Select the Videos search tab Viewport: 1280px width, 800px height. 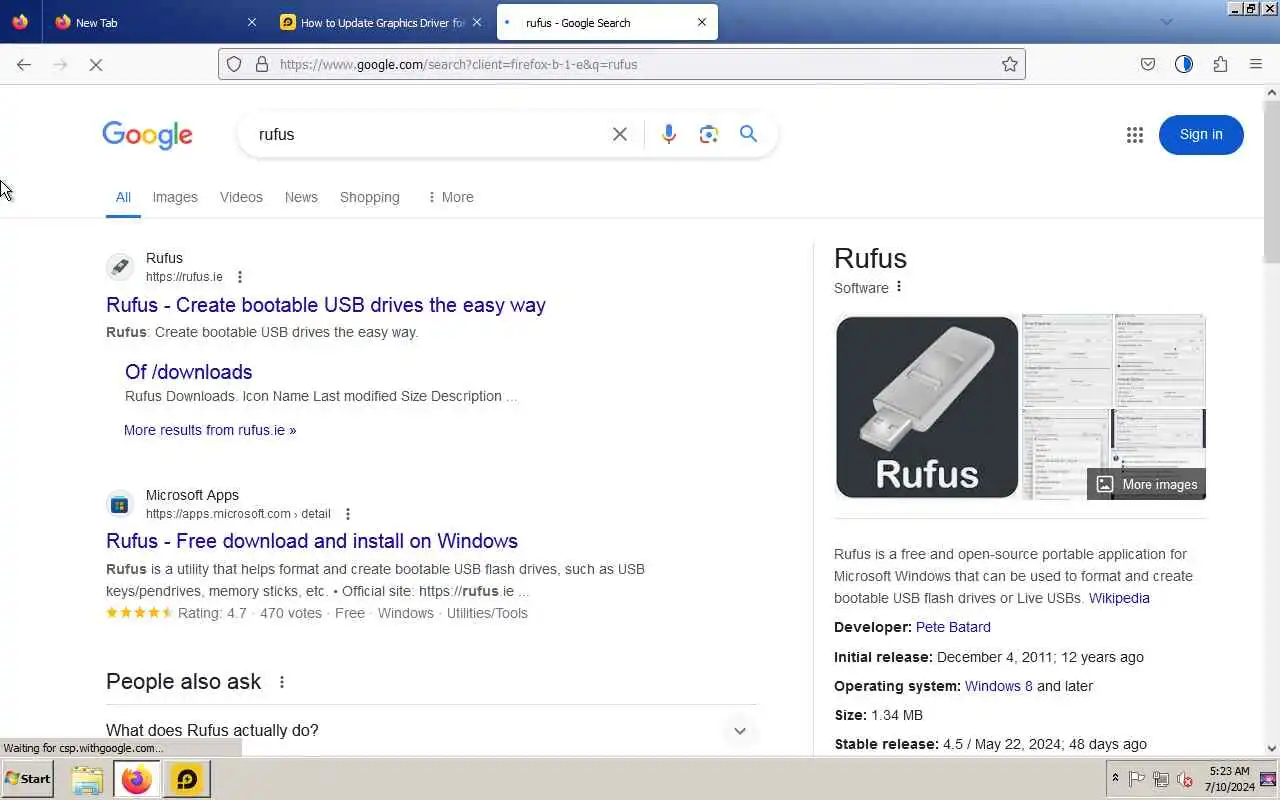point(241,197)
